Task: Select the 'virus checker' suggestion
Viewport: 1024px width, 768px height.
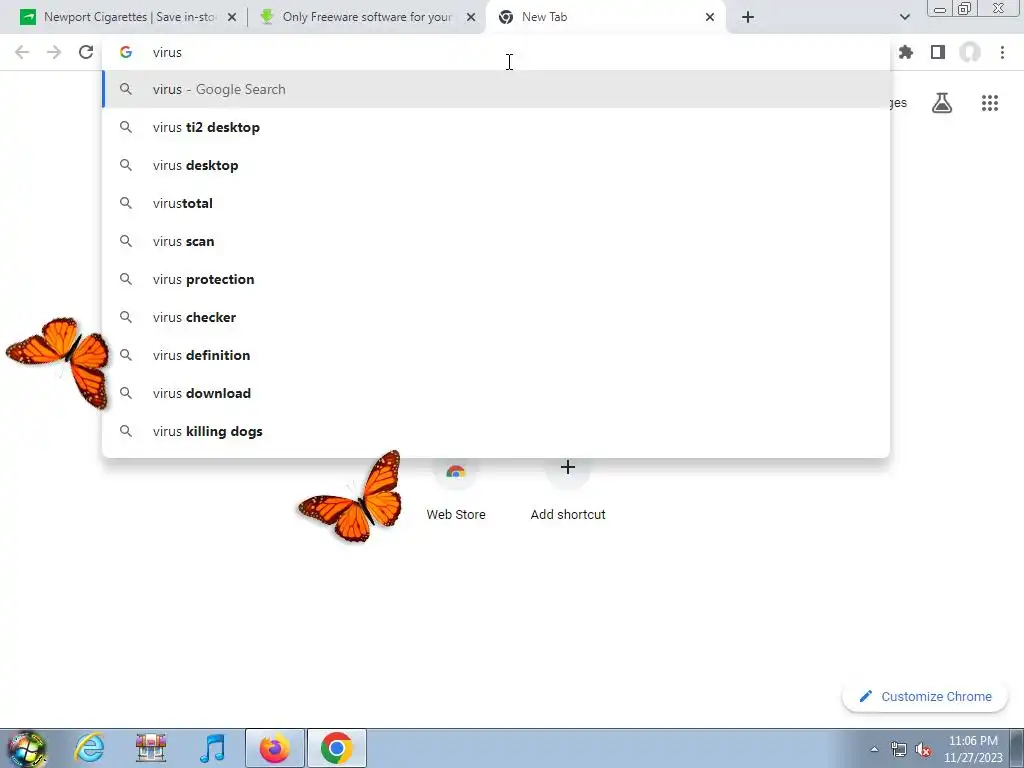Action: [x=496, y=317]
